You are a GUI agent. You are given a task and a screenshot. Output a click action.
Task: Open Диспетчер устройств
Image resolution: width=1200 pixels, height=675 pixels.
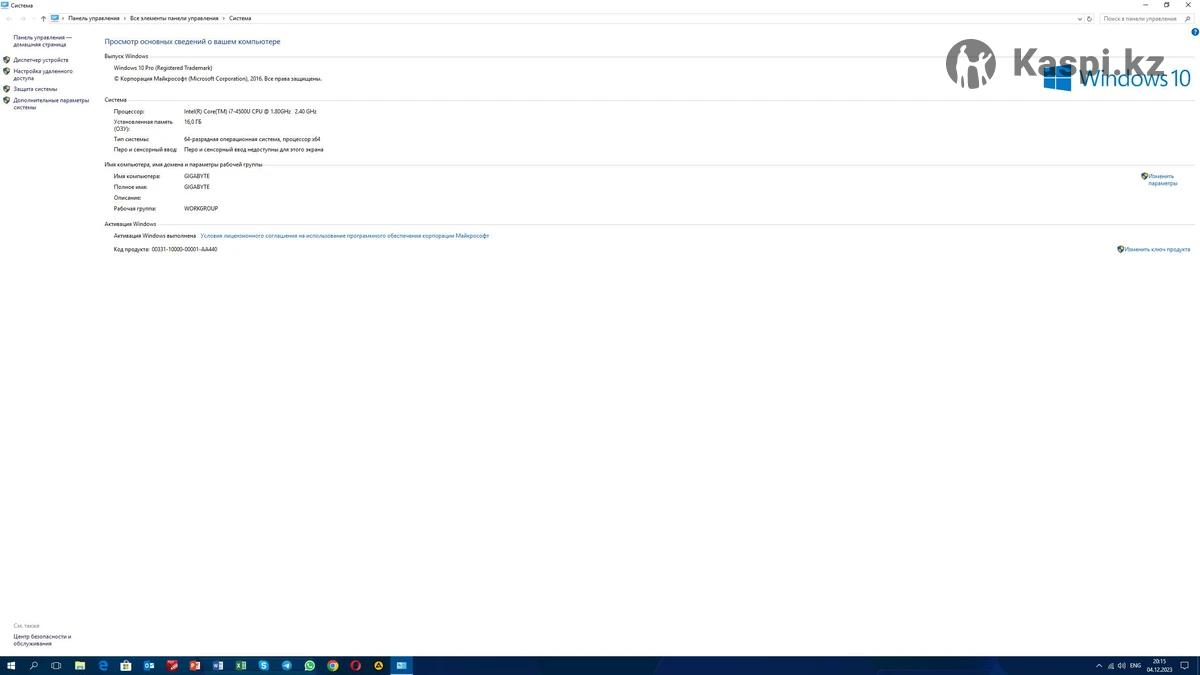coord(41,60)
